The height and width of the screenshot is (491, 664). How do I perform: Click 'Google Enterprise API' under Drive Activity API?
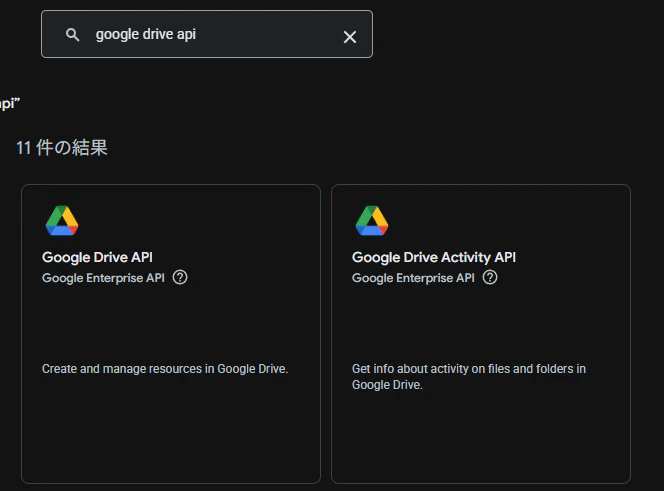coord(413,278)
